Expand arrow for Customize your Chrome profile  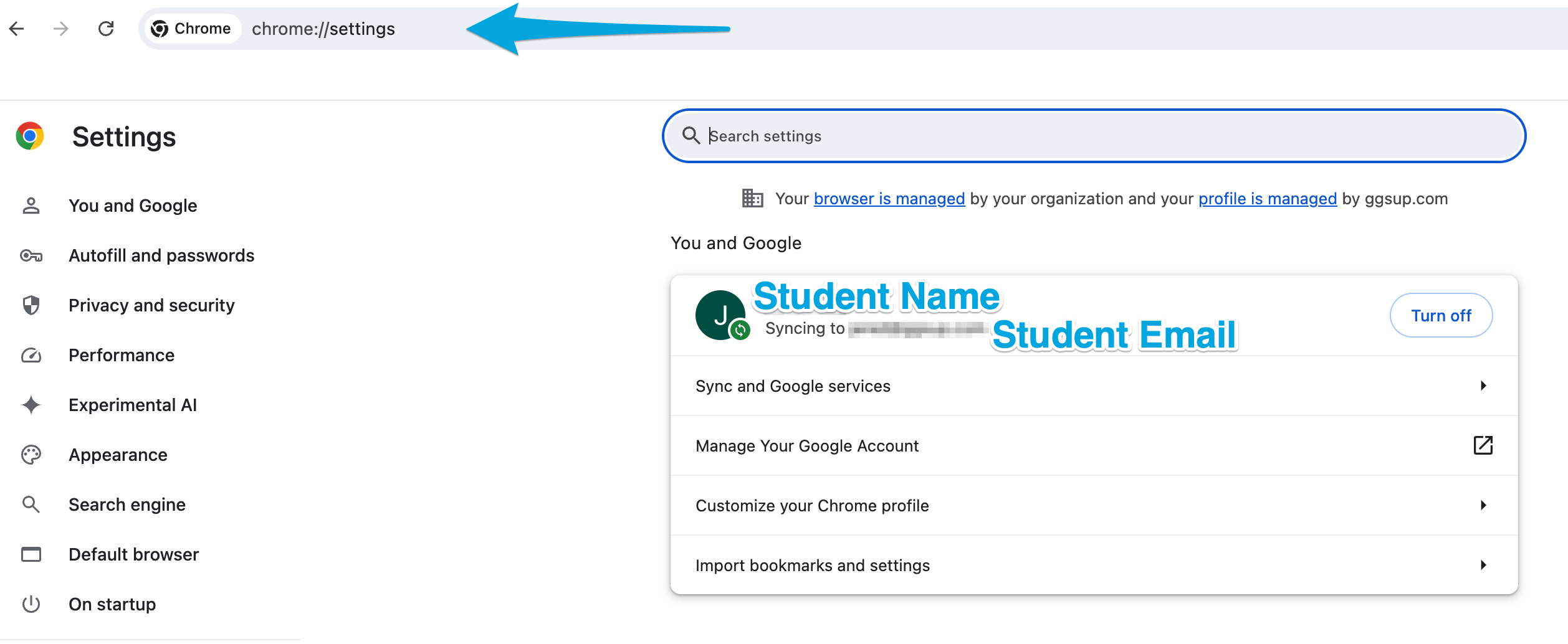1483,505
